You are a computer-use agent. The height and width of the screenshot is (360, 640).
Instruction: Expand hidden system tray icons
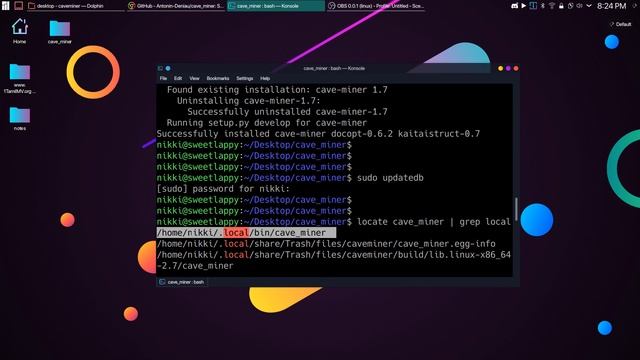point(589,6)
